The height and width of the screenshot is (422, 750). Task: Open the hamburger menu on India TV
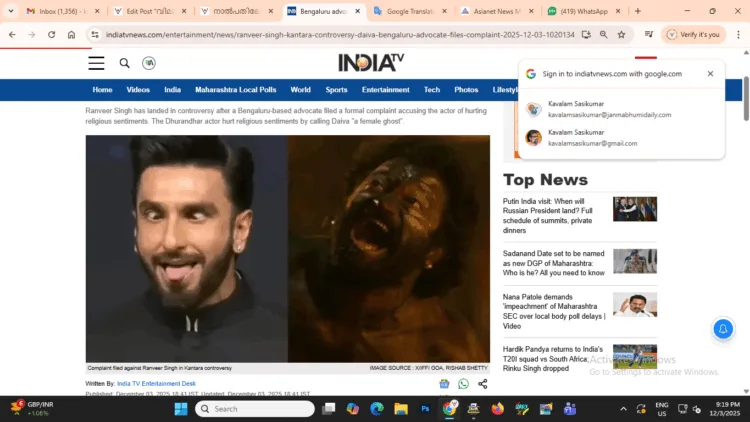pyautogui.click(x=96, y=63)
